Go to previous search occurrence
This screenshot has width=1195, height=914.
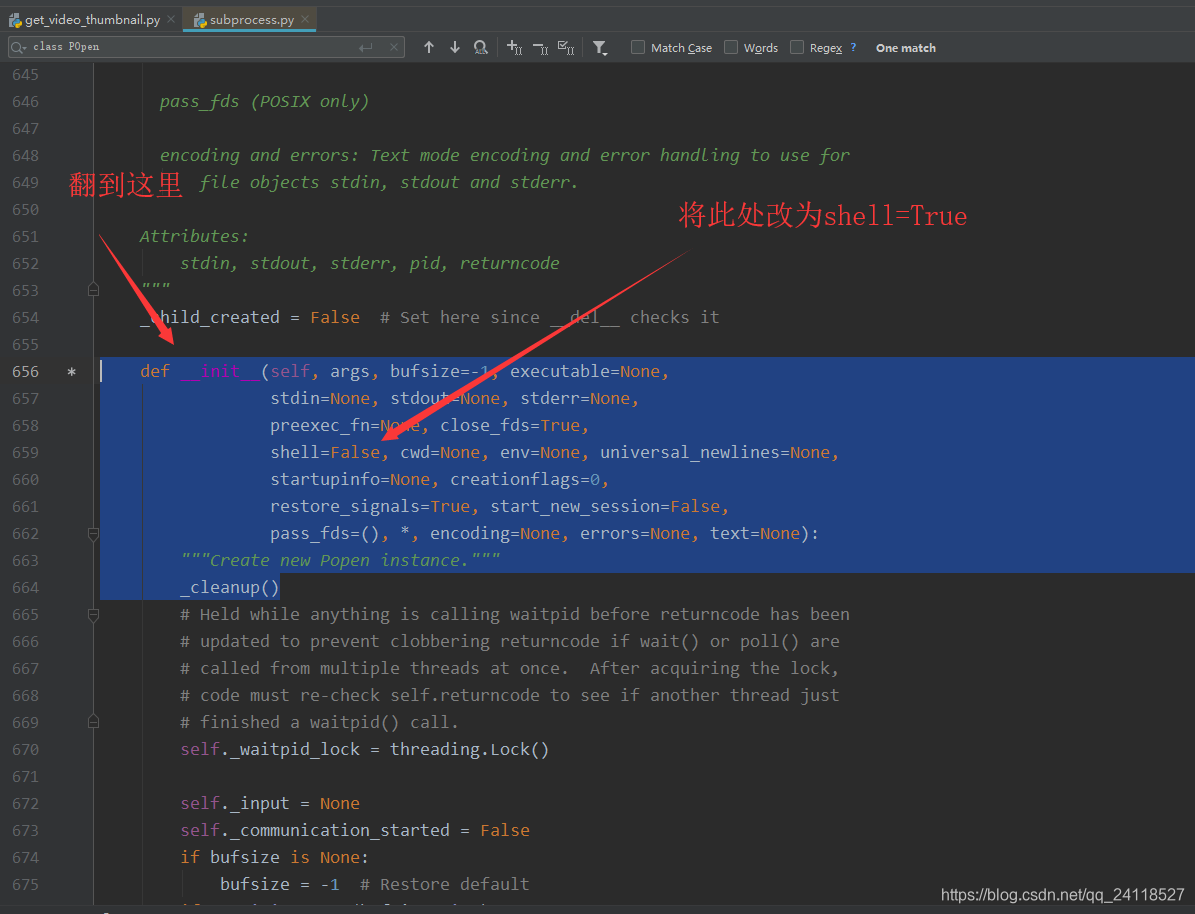(429, 47)
